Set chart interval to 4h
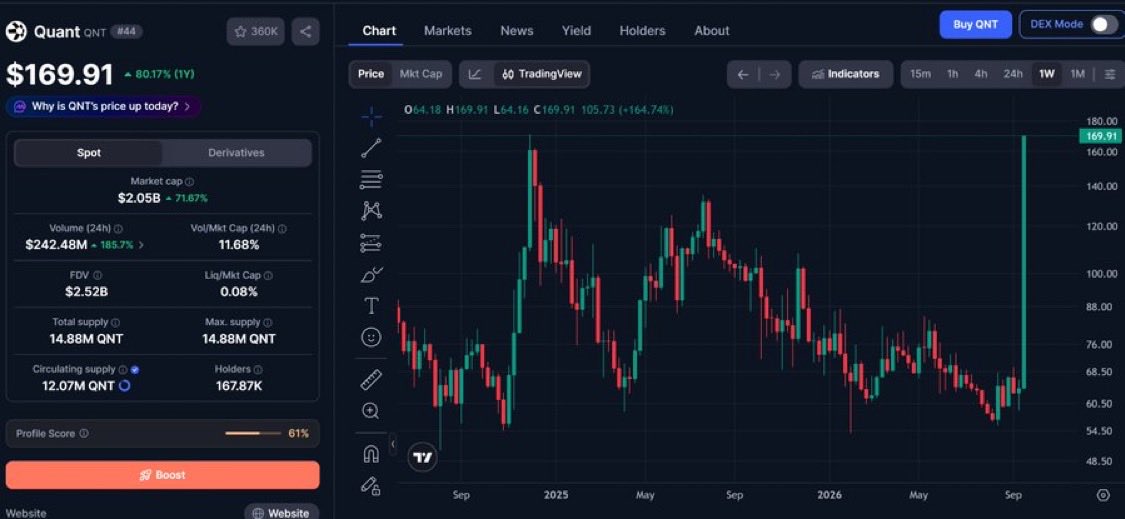This screenshot has height=519, width=1125. pos(981,74)
